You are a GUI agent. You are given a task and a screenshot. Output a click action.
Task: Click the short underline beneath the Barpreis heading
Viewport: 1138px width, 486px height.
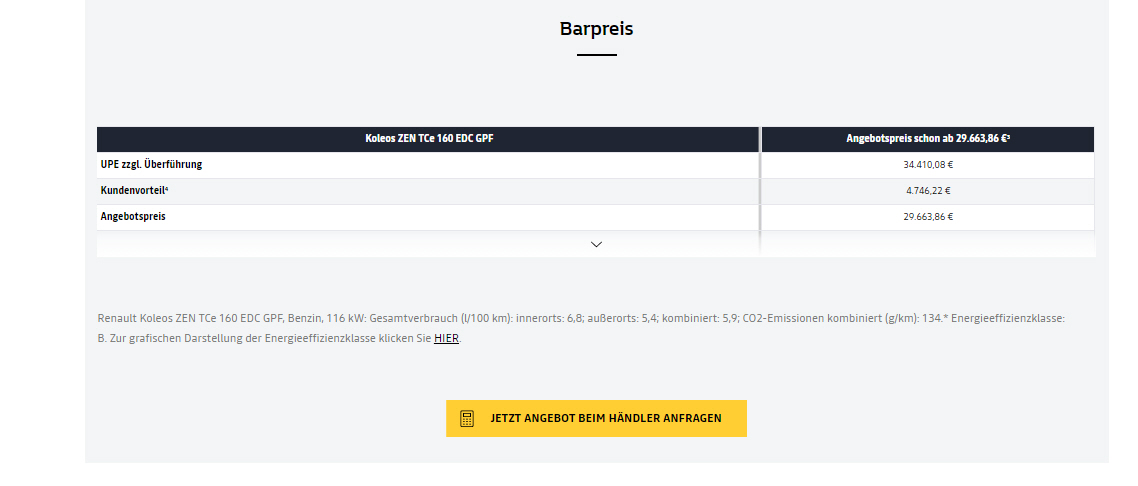(597, 55)
